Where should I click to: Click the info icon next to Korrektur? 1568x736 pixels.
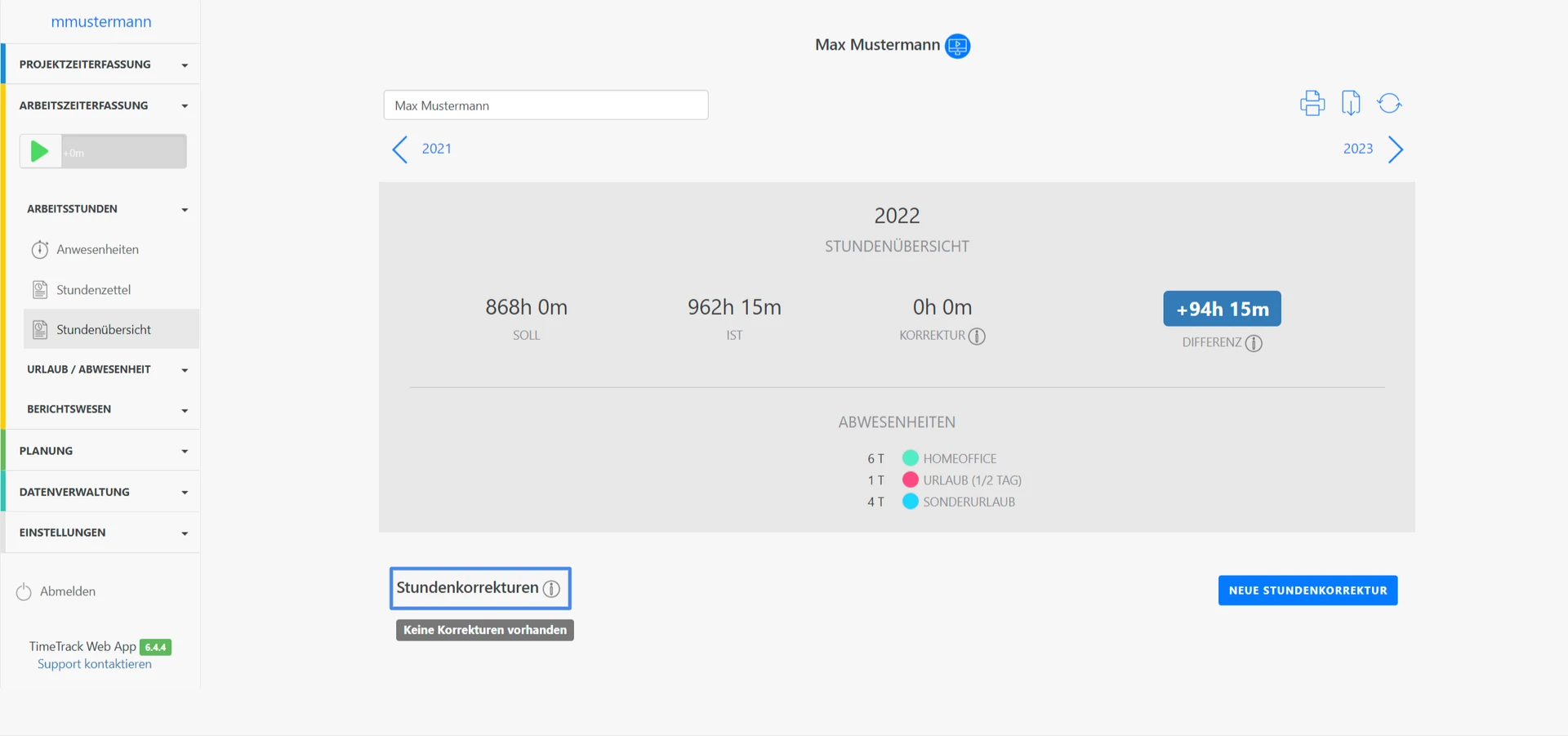coord(977,336)
